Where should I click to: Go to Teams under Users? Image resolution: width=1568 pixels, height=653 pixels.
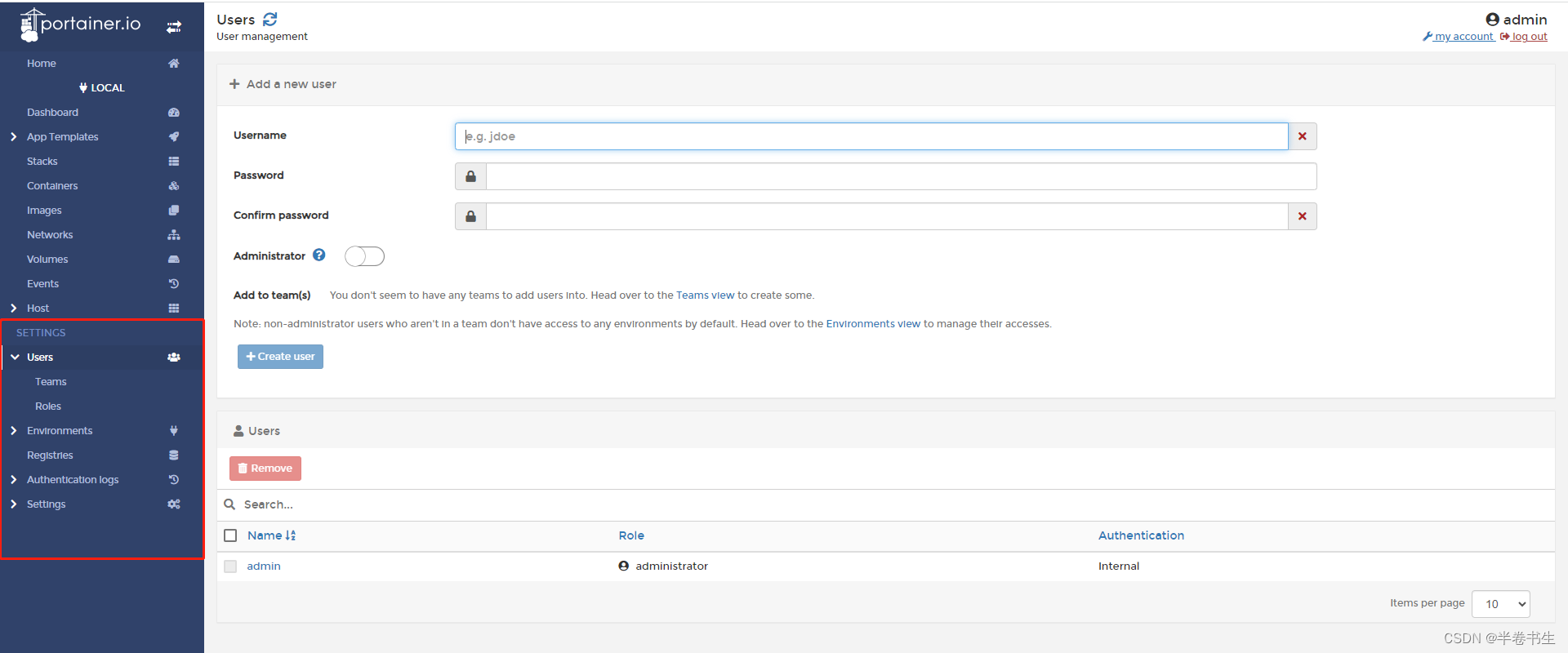pyautogui.click(x=51, y=382)
